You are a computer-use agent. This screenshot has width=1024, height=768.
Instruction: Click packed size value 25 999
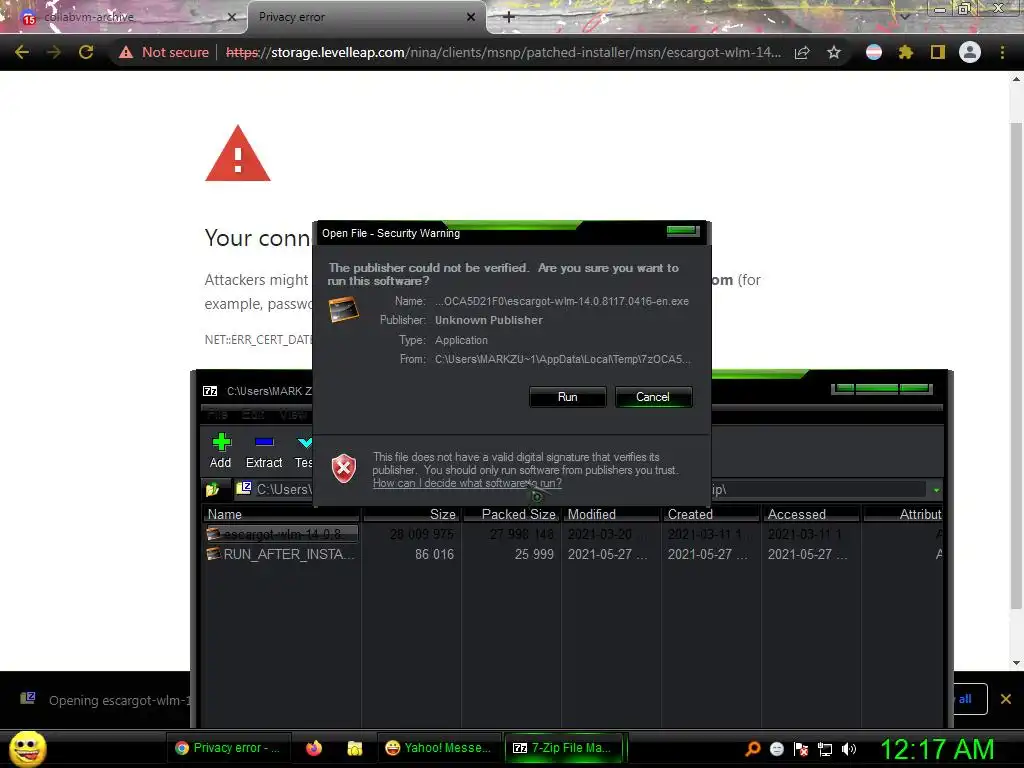[x=534, y=554]
